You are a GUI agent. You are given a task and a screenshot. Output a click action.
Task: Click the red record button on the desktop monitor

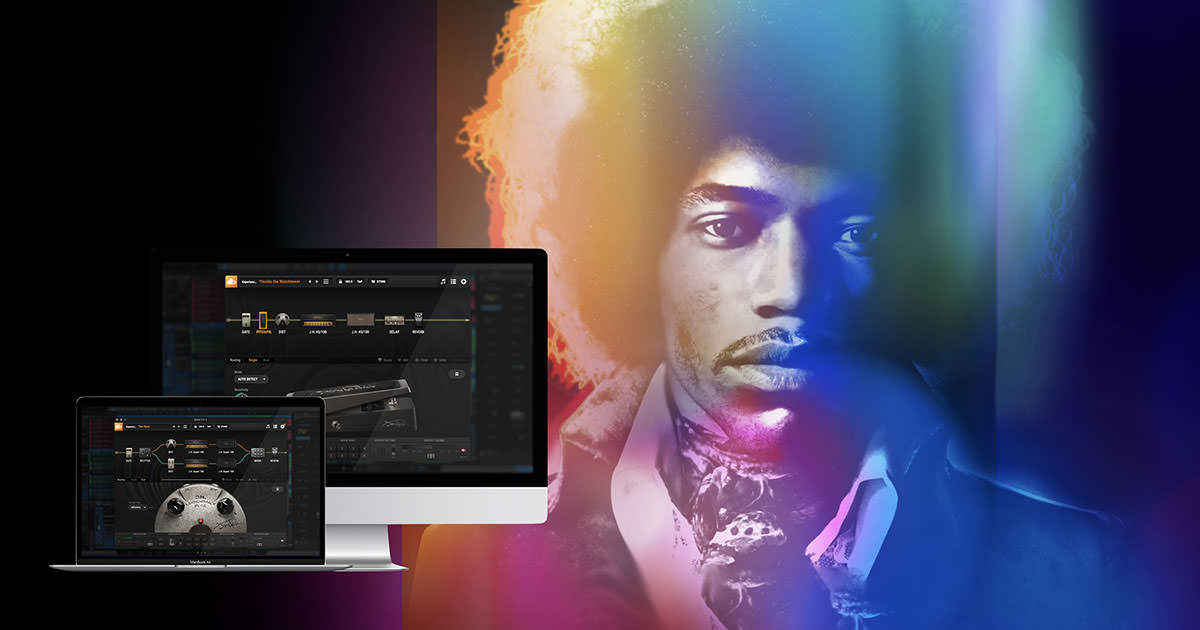tap(463, 451)
